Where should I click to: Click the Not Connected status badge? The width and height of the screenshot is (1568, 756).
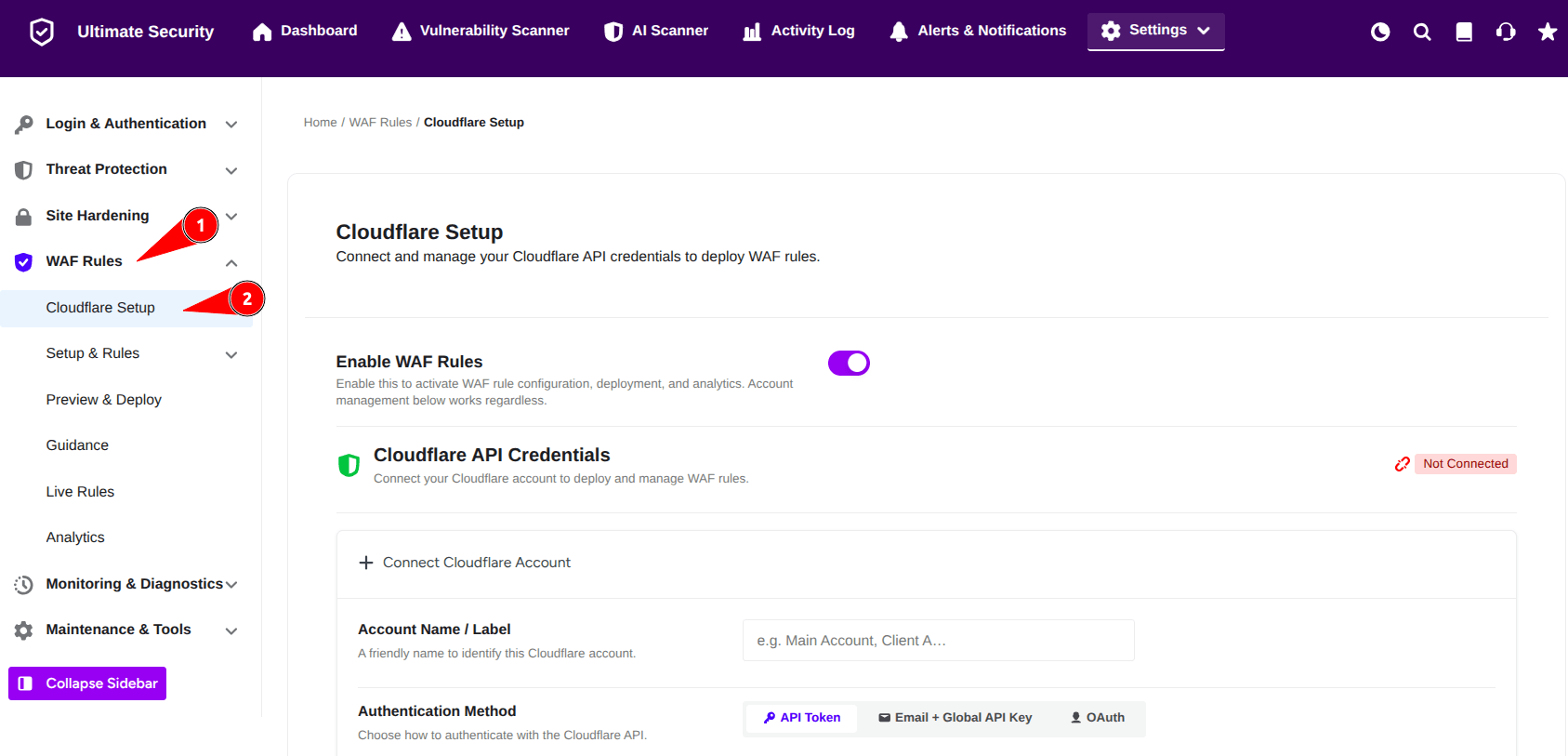pyautogui.click(x=1466, y=464)
